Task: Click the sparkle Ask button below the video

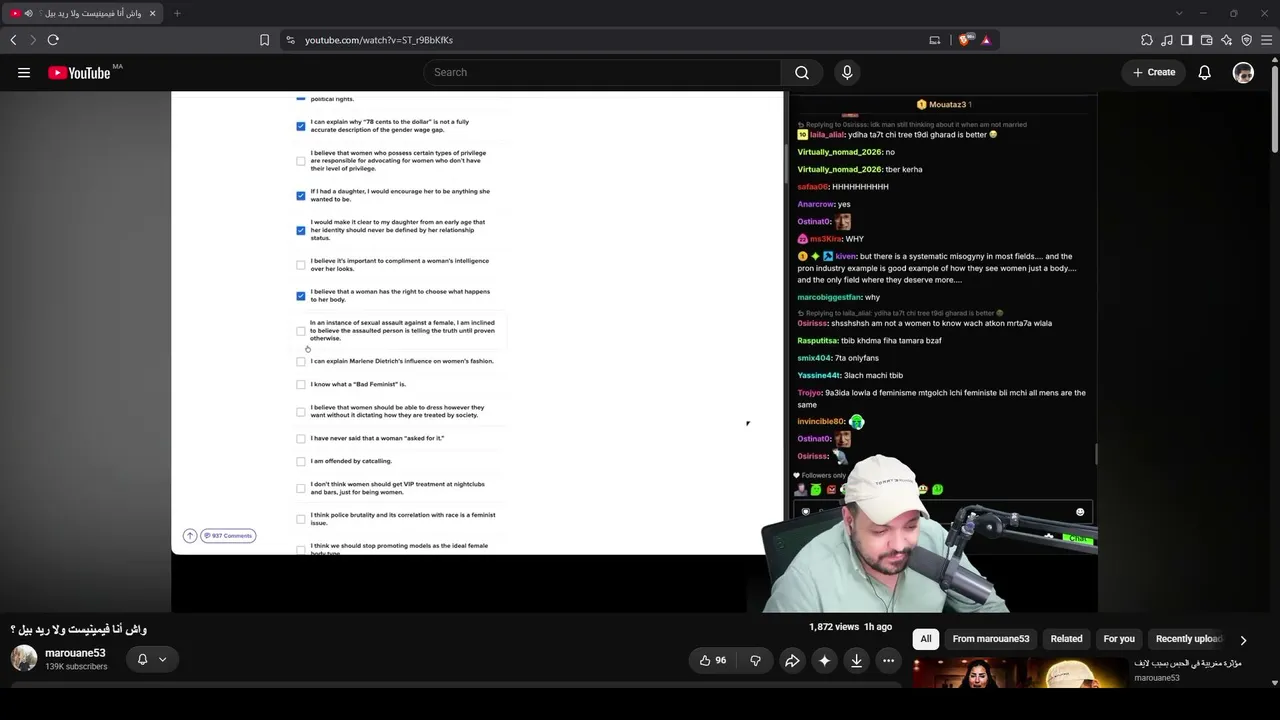Action: point(824,660)
